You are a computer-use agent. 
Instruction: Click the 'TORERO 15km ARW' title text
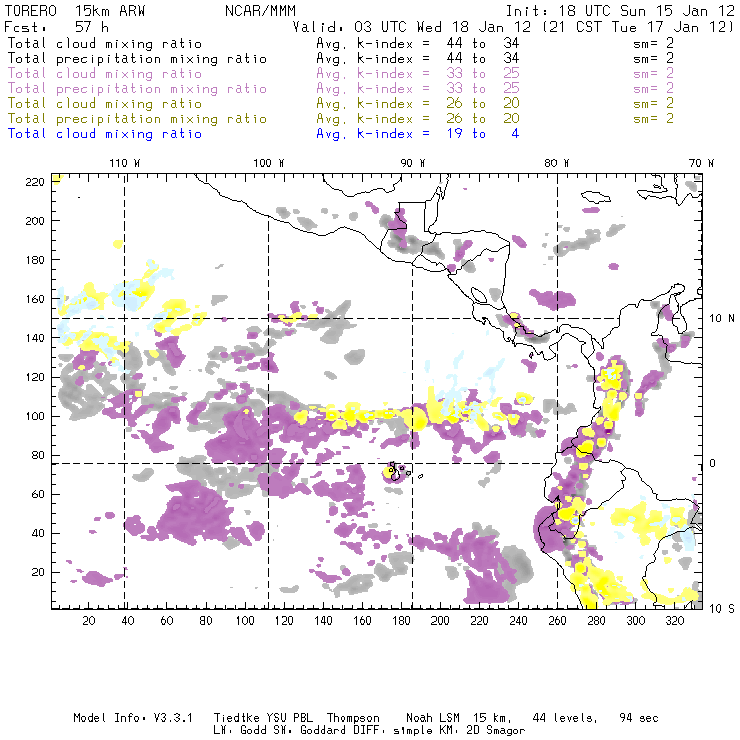(x=75, y=11)
